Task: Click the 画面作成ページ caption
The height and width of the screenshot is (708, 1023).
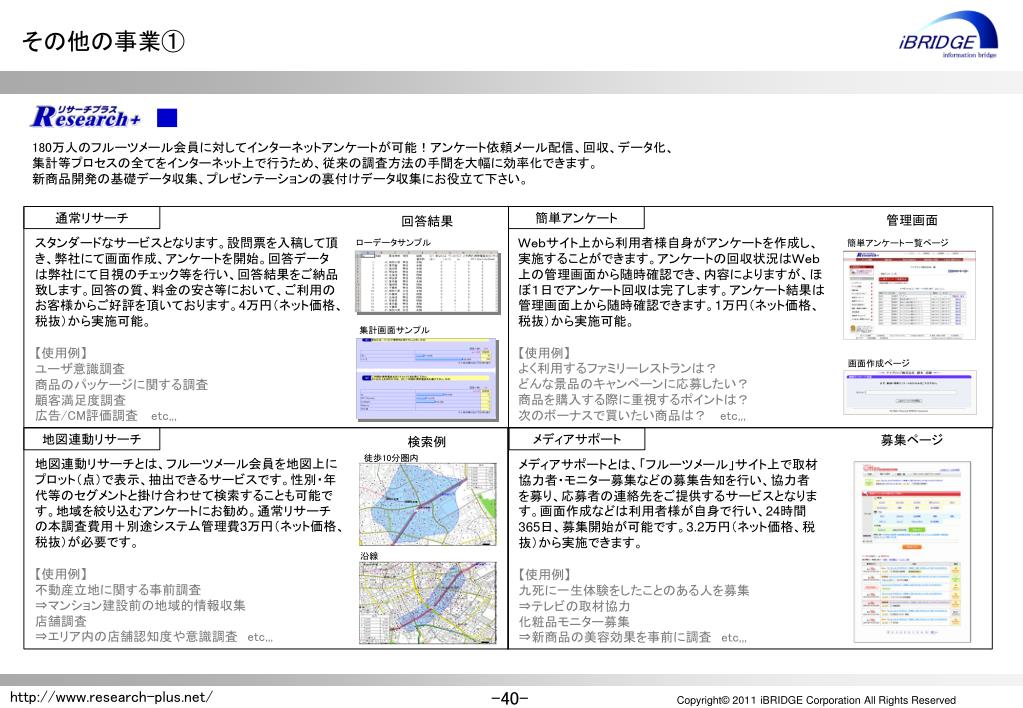Action: [878, 363]
